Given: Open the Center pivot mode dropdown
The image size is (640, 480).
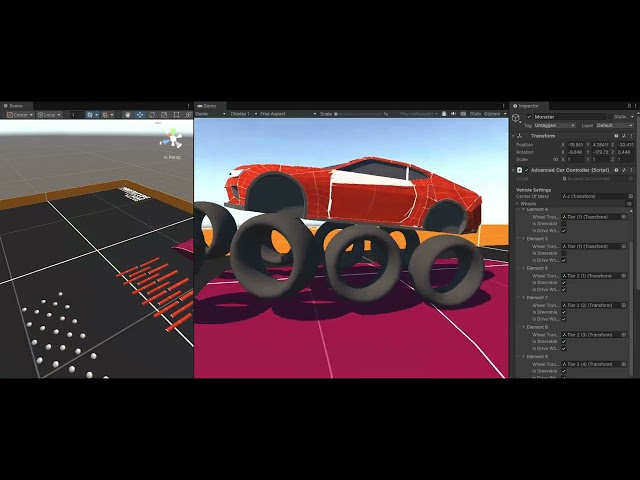Looking at the screenshot, I should (x=20, y=115).
